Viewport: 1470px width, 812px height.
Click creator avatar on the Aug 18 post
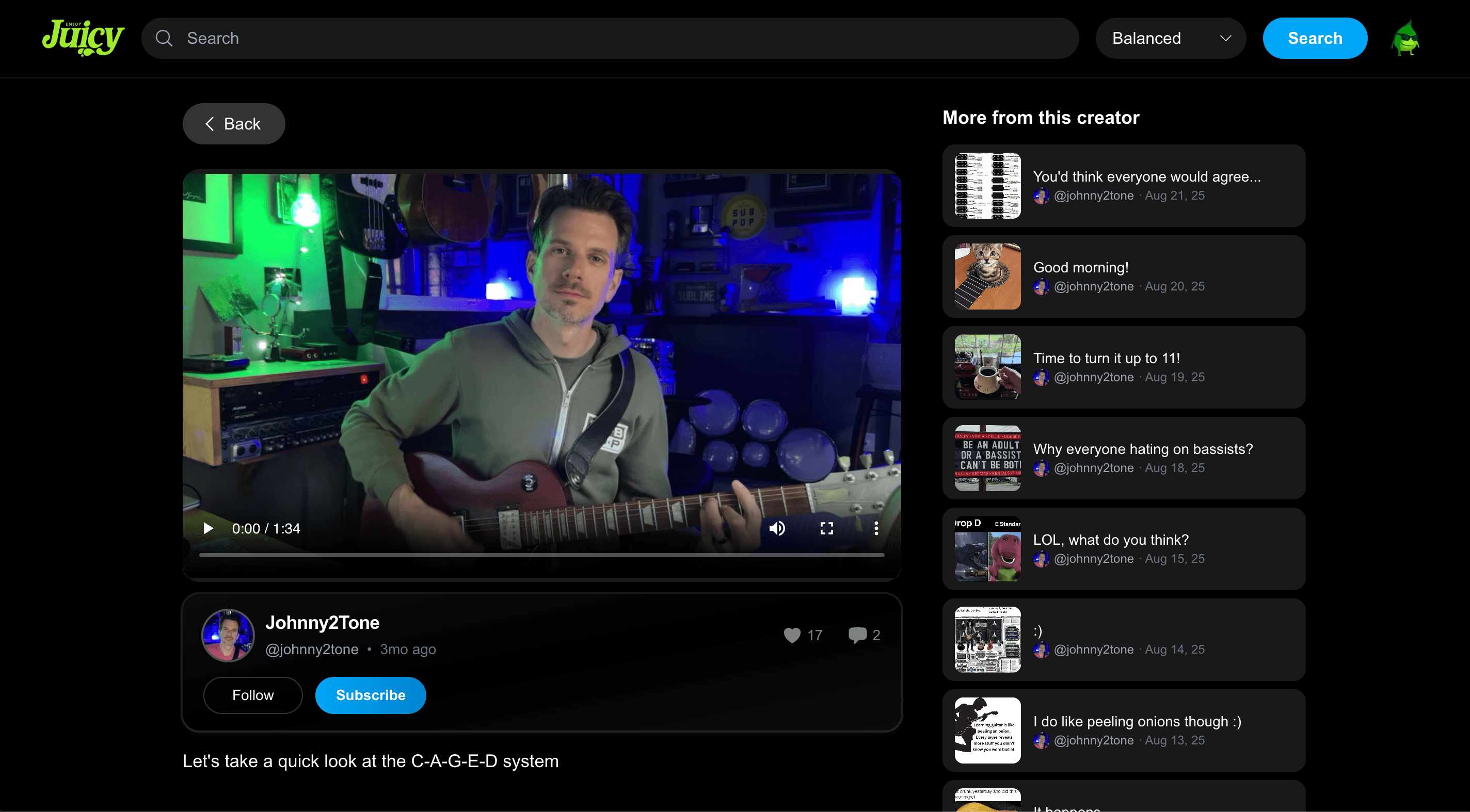click(x=1041, y=467)
